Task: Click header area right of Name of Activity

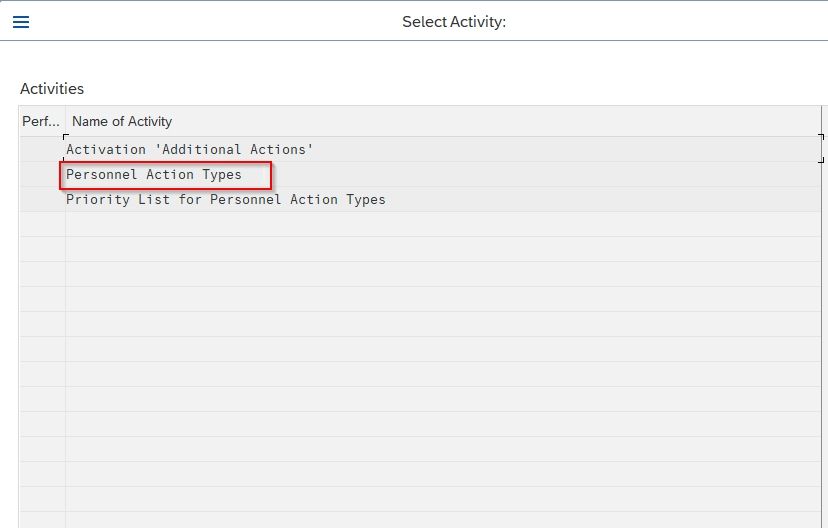Action: click(x=496, y=121)
